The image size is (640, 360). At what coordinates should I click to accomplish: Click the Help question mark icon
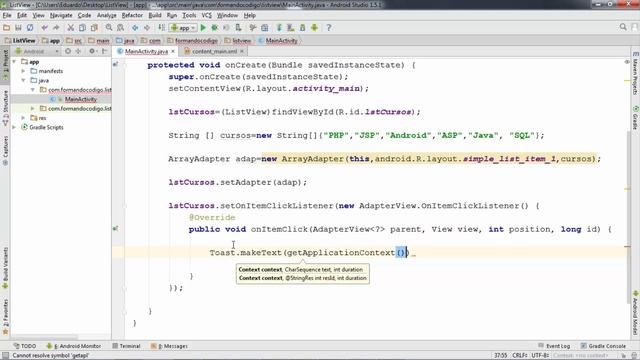(329, 28)
